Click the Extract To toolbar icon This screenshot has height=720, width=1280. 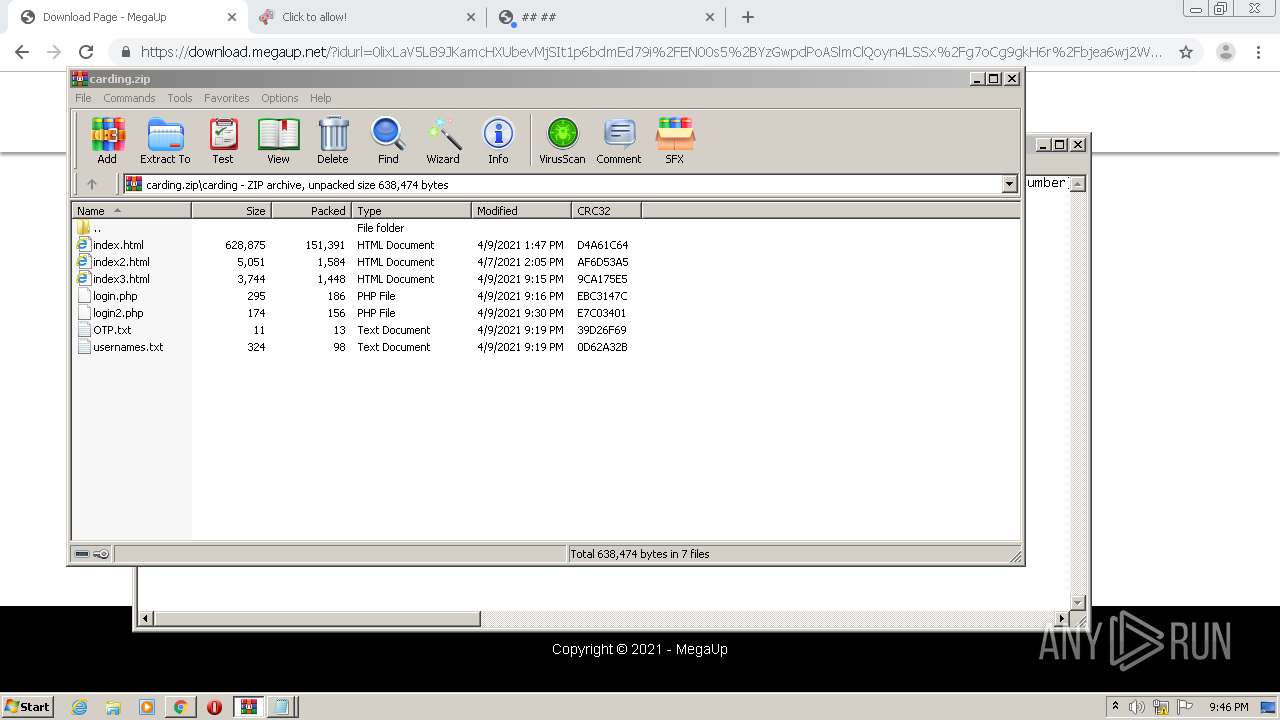[x=165, y=140]
